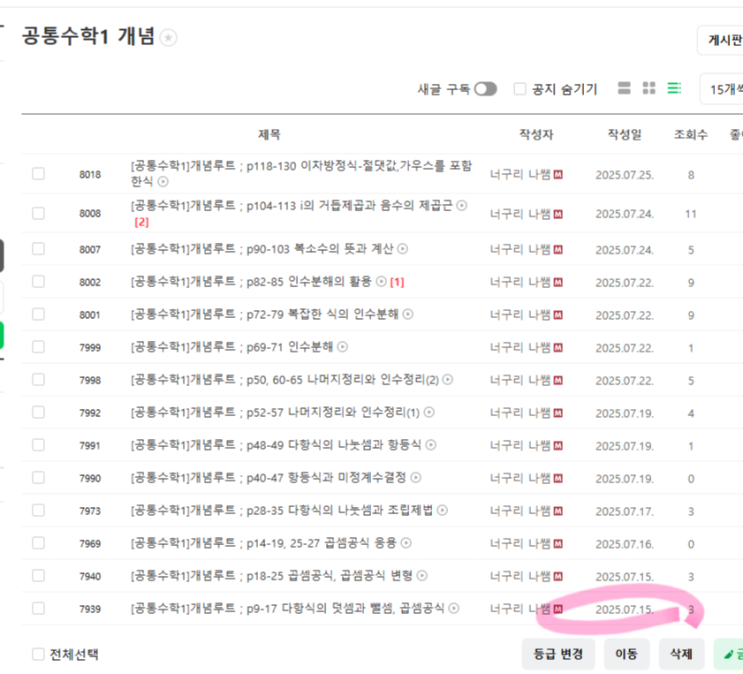Toggle the 새글 구독 switch
The width and height of the screenshot is (743, 674).
[x=485, y=89]
